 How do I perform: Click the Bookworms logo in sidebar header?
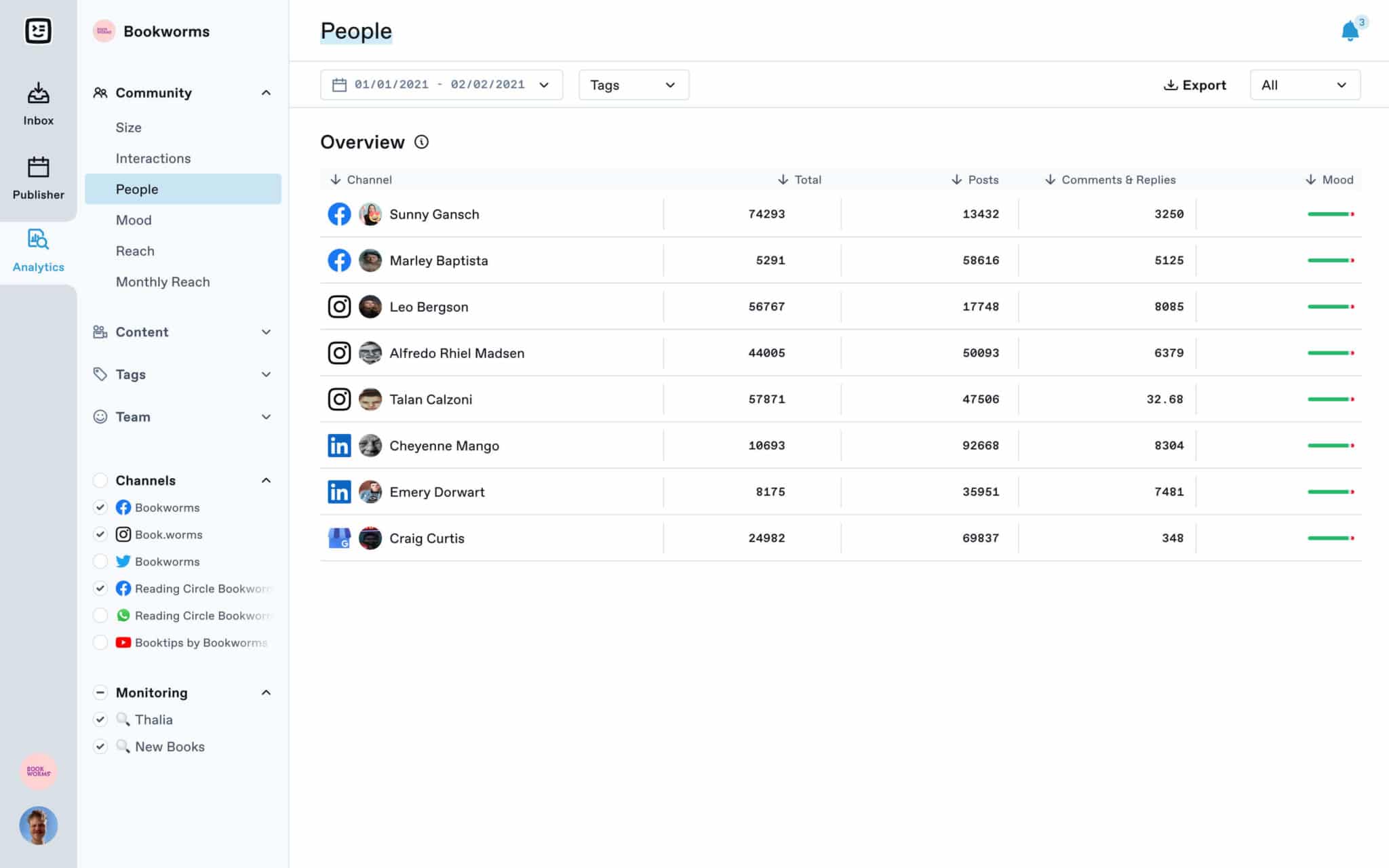point(104,31)
